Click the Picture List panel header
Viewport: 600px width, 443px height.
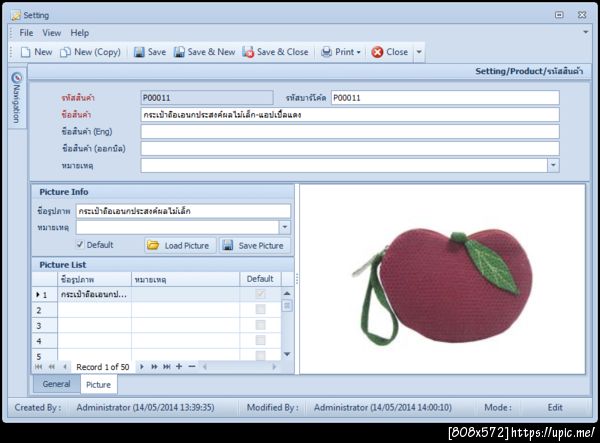(163, 265)
